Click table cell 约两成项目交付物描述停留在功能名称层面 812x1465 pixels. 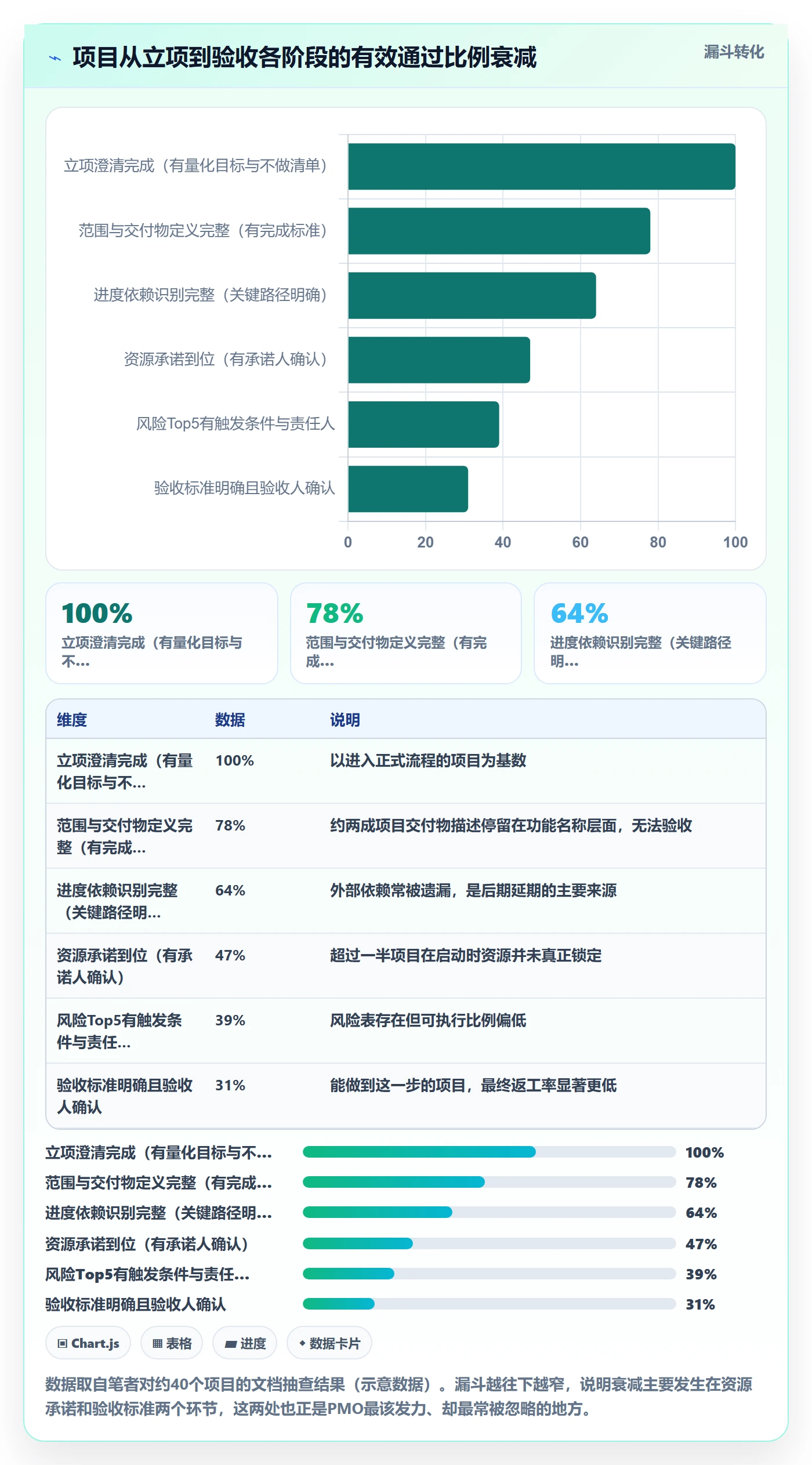[511, 825]
